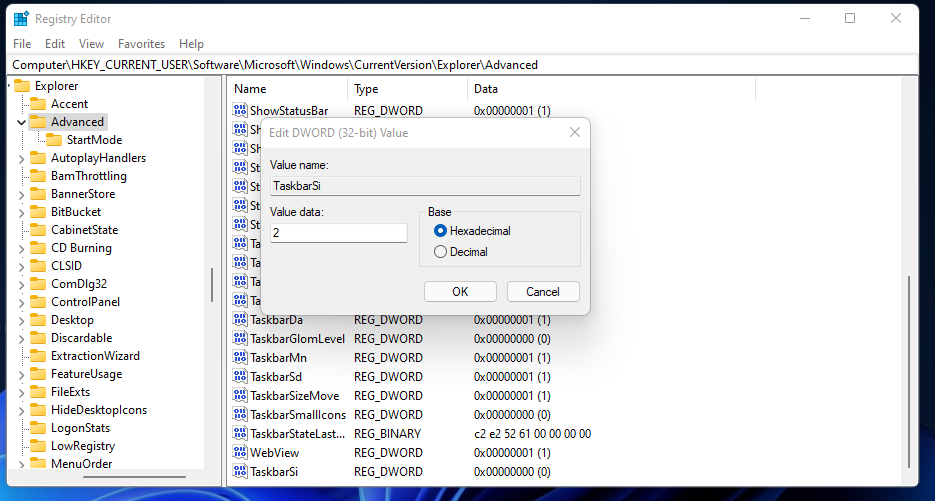Select the BitBucket folder icon
935x501 pixels.
click(38, 212)
